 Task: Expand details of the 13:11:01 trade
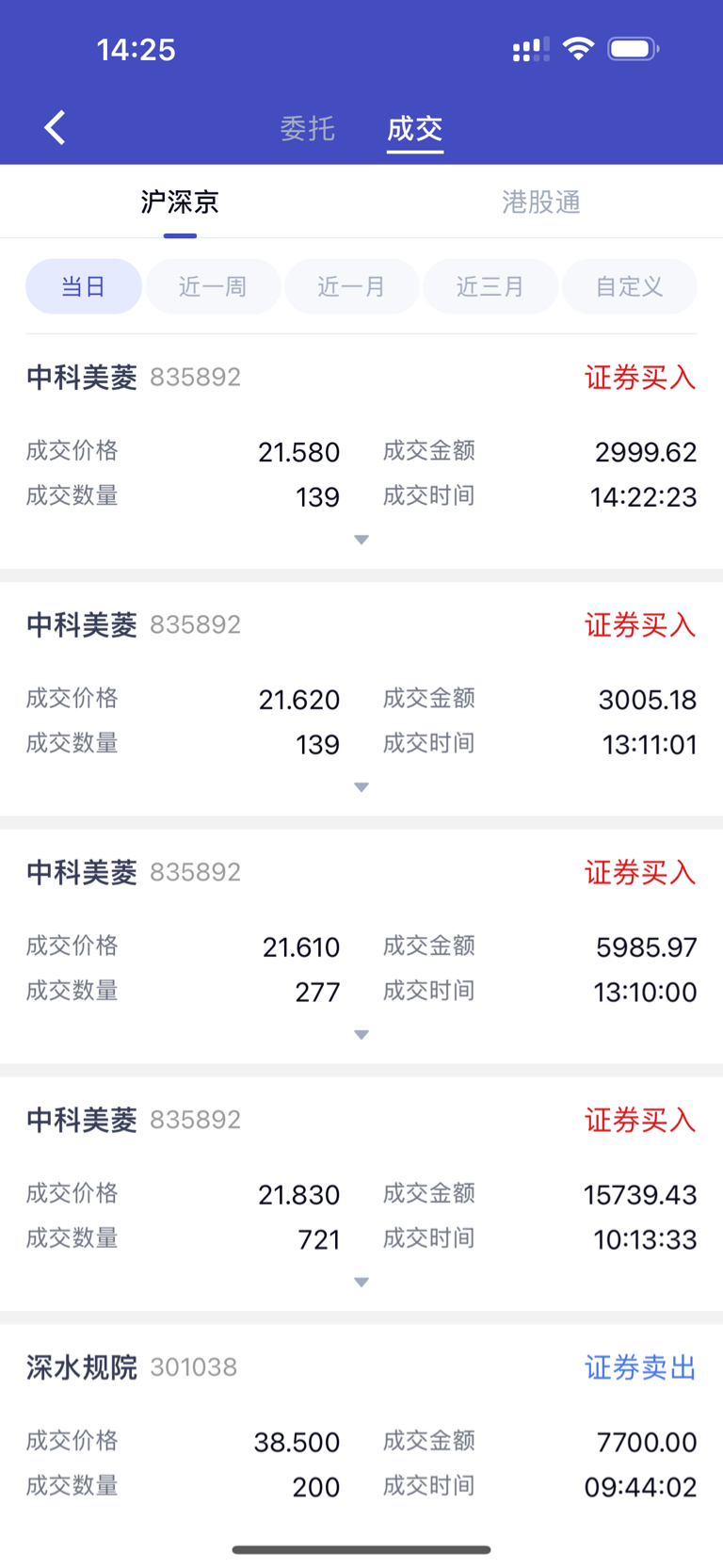tap(361, 787)
